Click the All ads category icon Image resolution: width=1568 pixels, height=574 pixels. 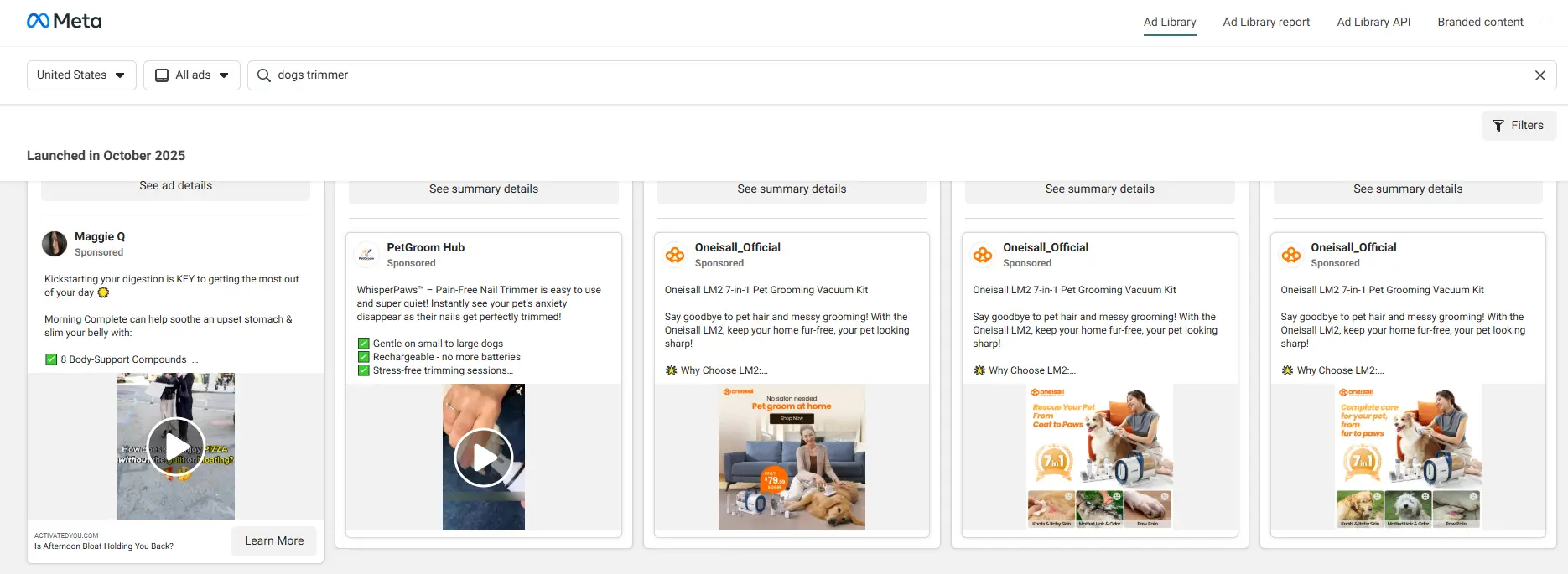pyautogui.click(x=162, y=75)
